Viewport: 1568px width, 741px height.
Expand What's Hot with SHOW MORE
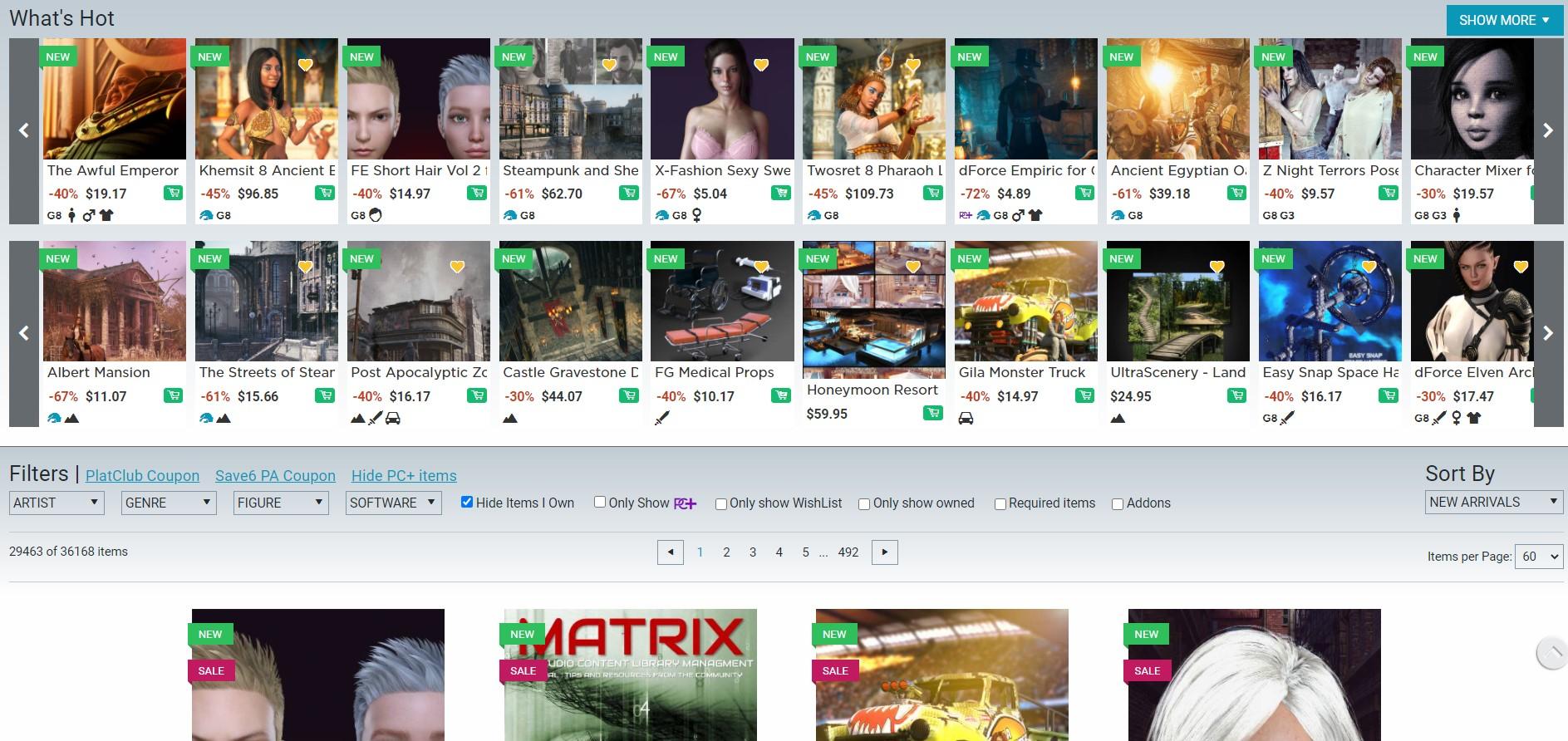click(x=1504, y=20)
